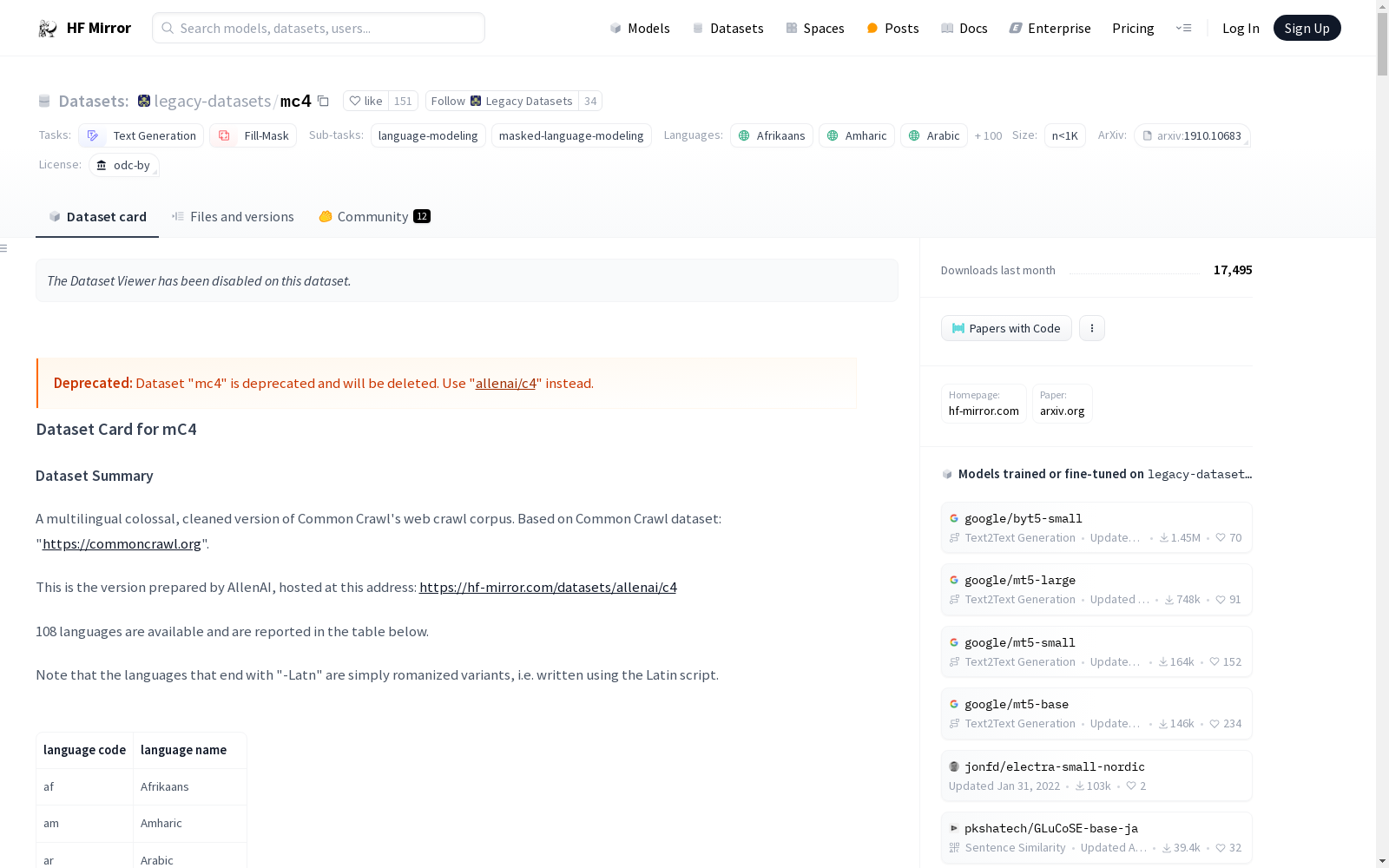
Task: Open the legacy-datasets organization link
Action: point(212,101)
